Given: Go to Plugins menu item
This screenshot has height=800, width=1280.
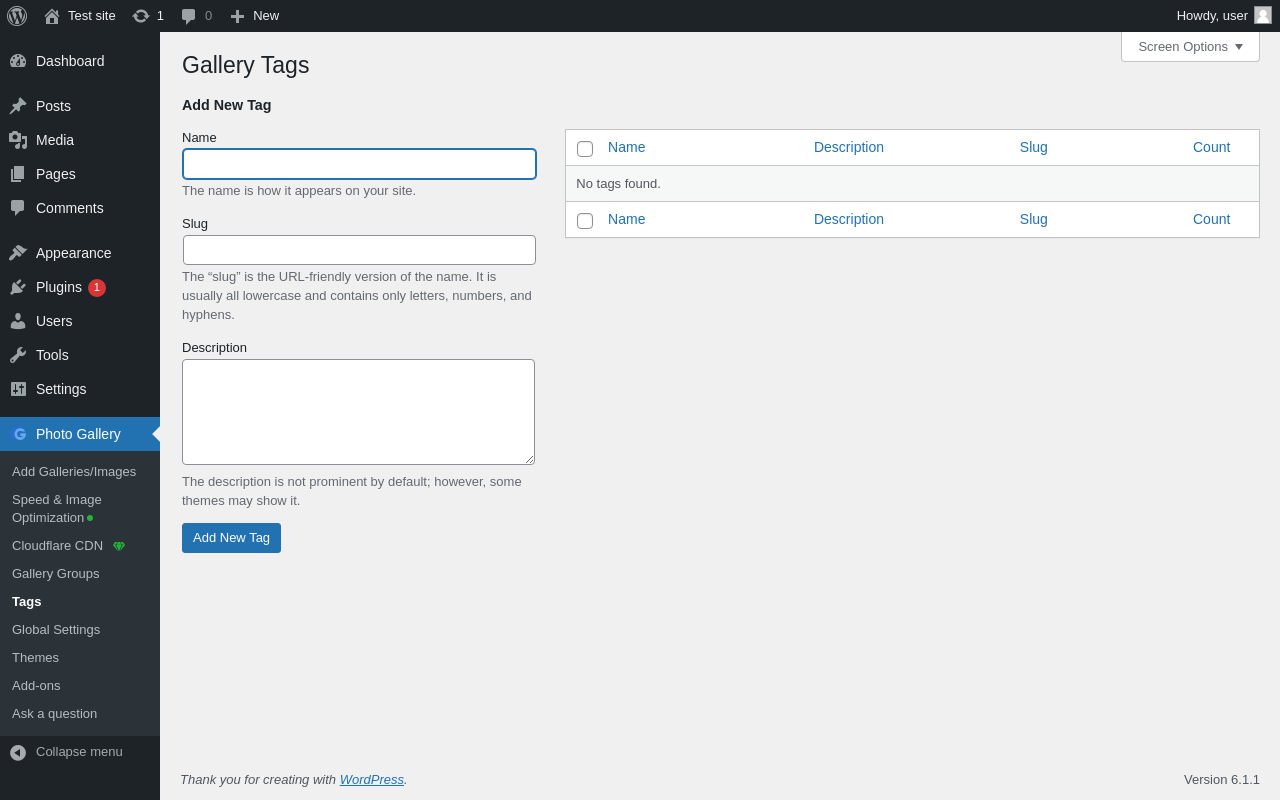Looking at the screenshot, I should [80, 287].
